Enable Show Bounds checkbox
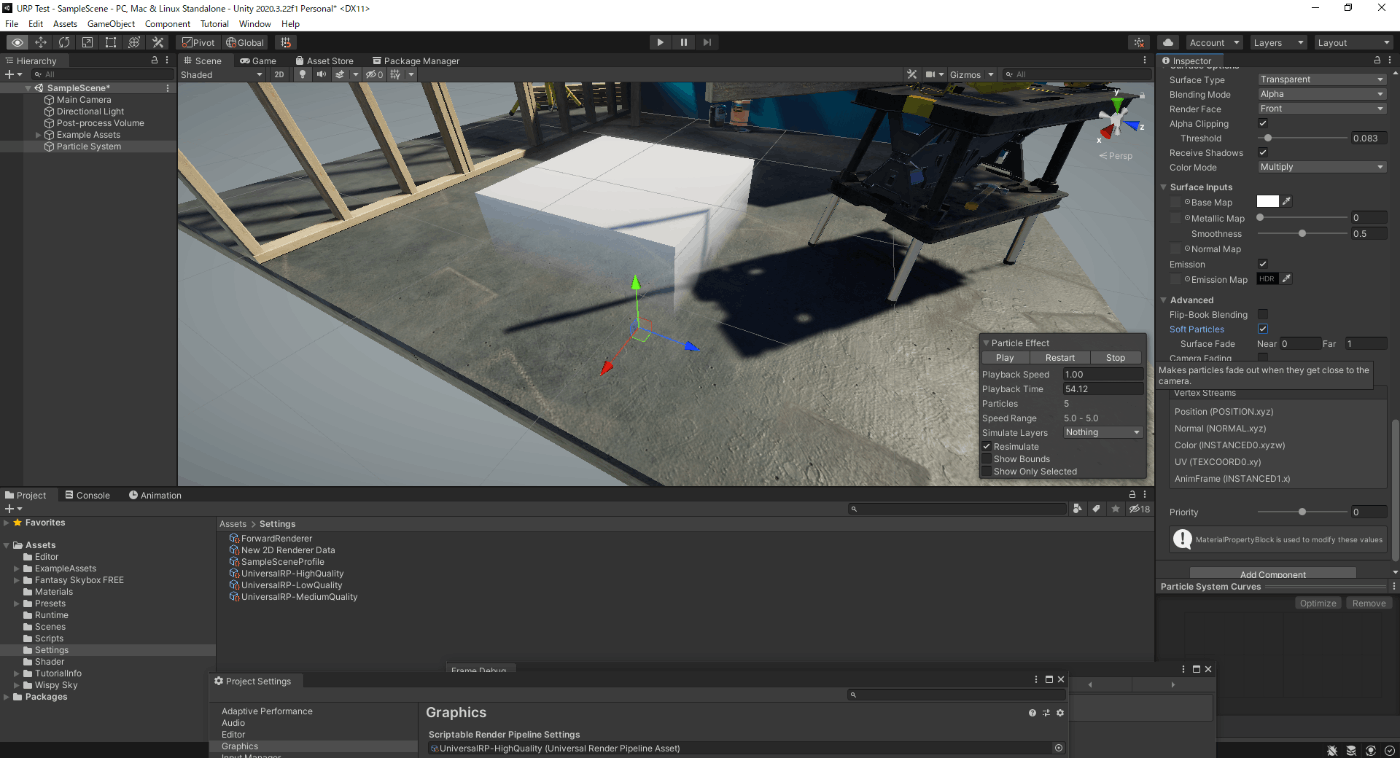The height and width of the screenshot is (758, 1400). [987, 459]
